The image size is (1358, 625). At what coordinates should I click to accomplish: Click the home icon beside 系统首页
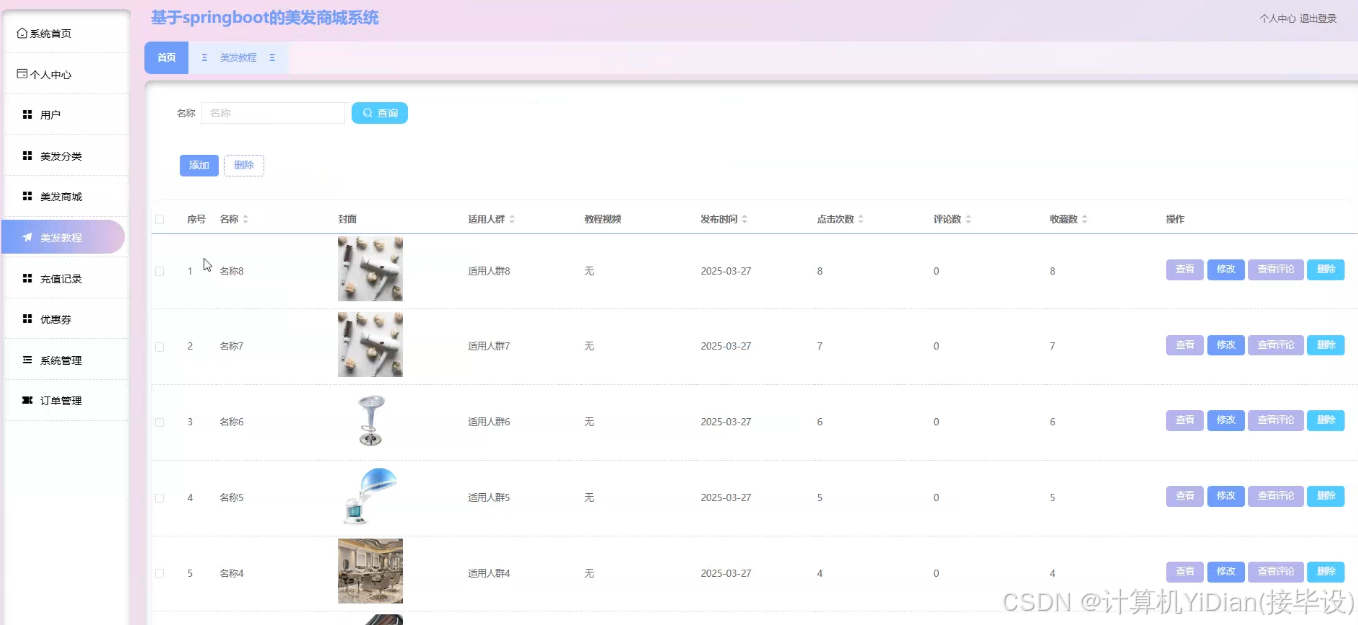pos(22,33)
